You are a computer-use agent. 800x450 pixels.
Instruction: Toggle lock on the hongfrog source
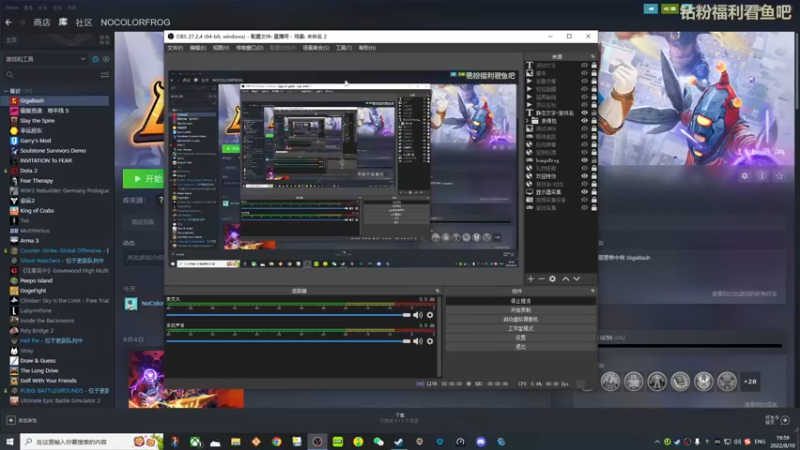point(594,160)
